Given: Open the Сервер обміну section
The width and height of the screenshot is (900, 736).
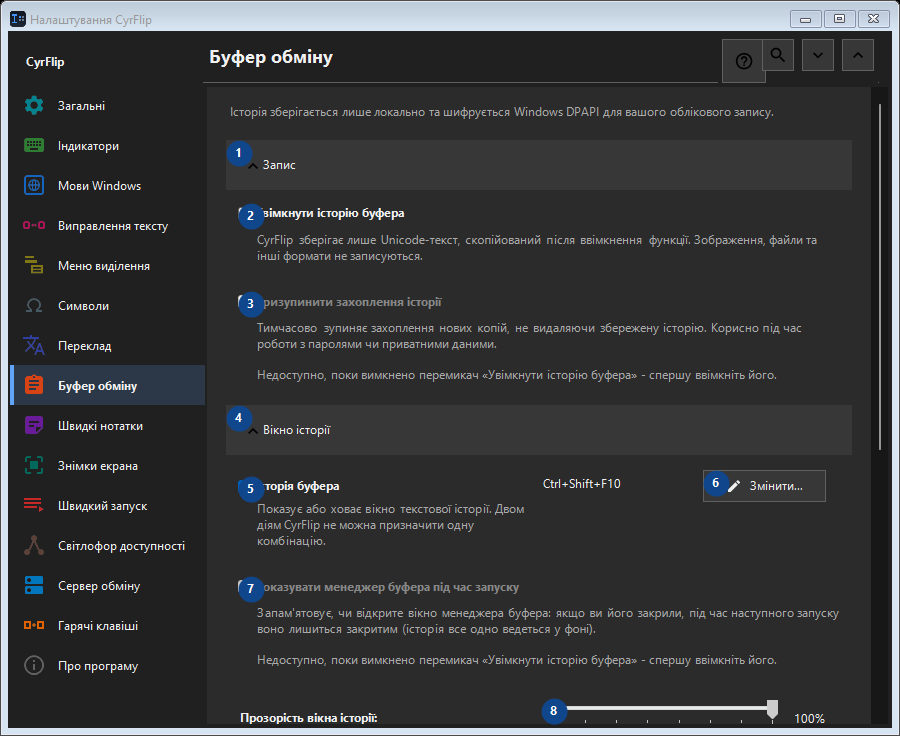Looking at the screenshot, I should [107, 586].
